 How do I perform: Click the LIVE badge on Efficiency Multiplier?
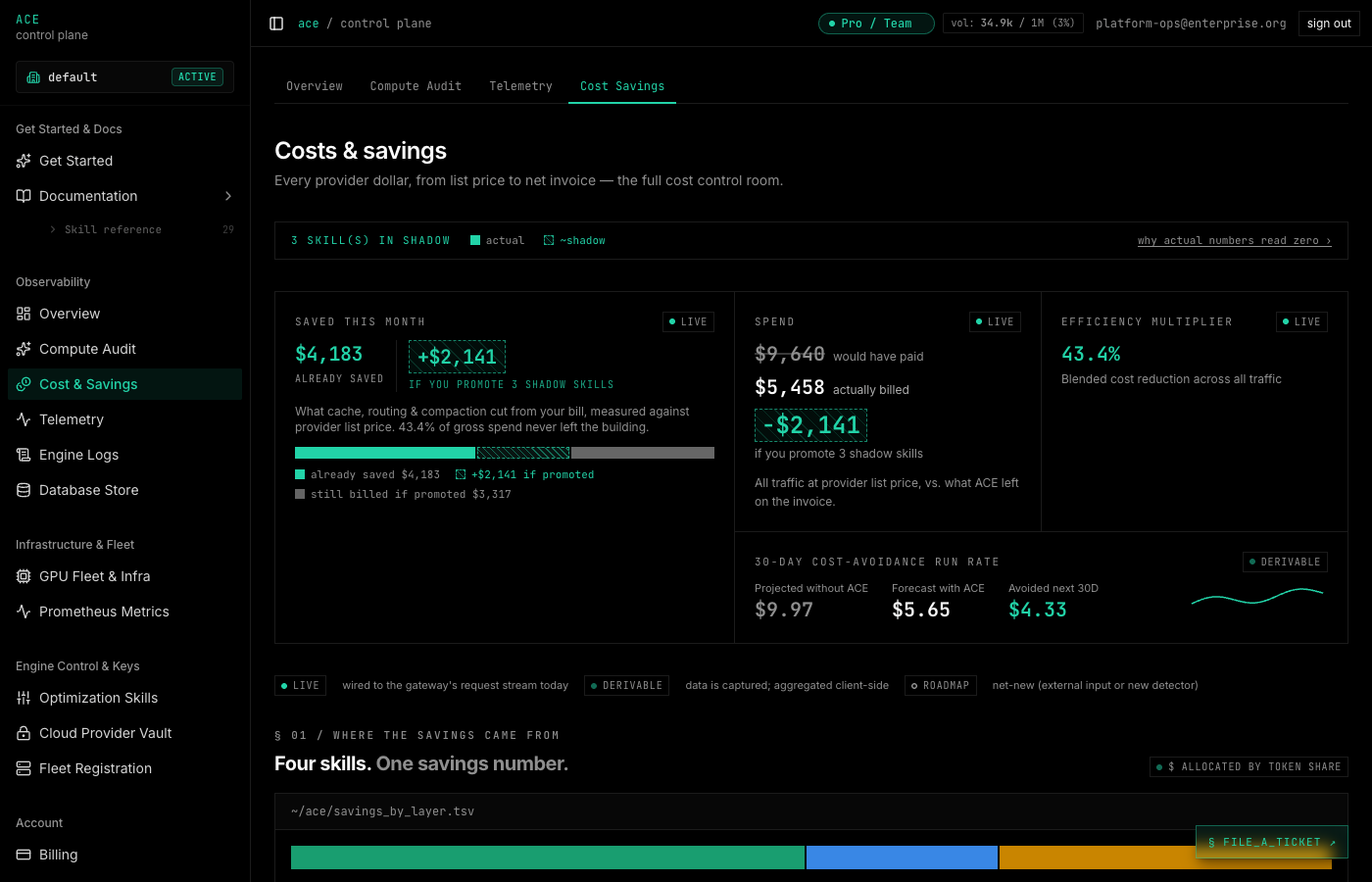pos(1301,321)
